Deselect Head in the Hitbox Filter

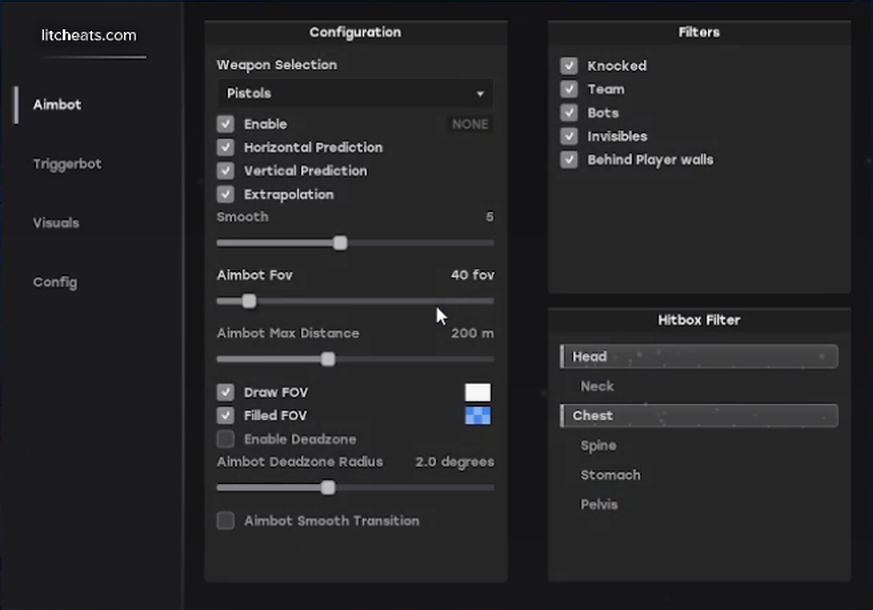coord(698,357)
